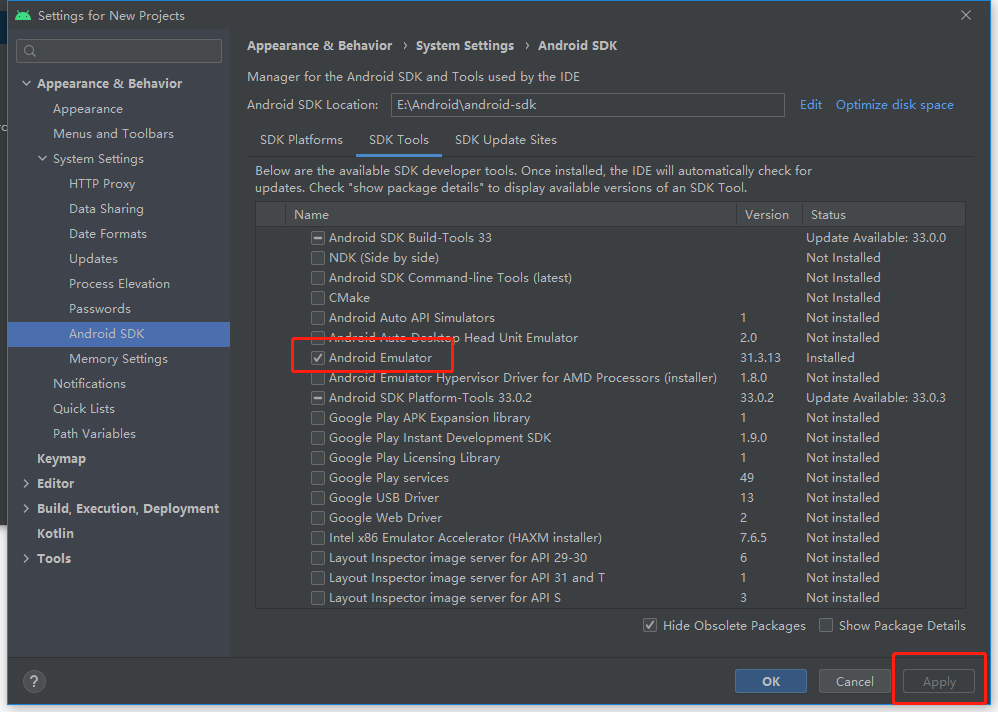This screenshot has width=998, height=712.
Task: Check Layout Inspector API 29-30 checkbox
Action: (318, 558)
